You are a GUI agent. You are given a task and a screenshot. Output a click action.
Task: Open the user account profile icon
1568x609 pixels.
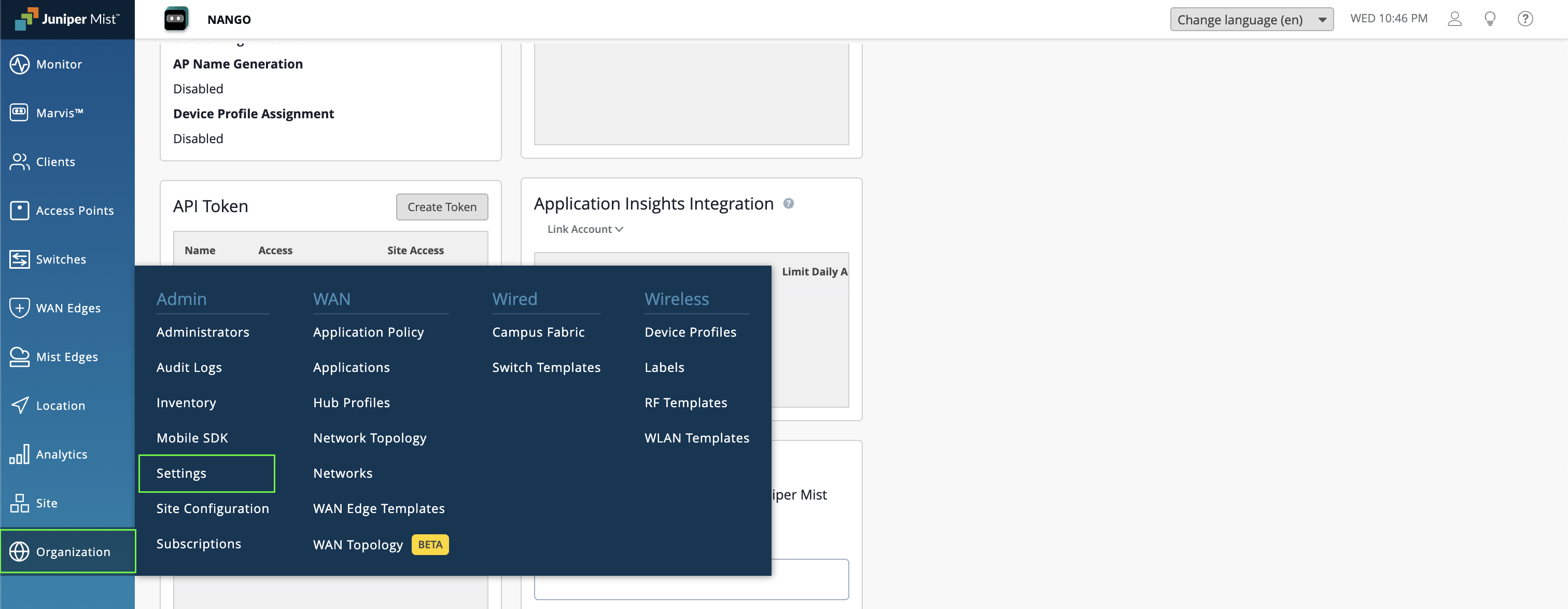[1454, 19]
